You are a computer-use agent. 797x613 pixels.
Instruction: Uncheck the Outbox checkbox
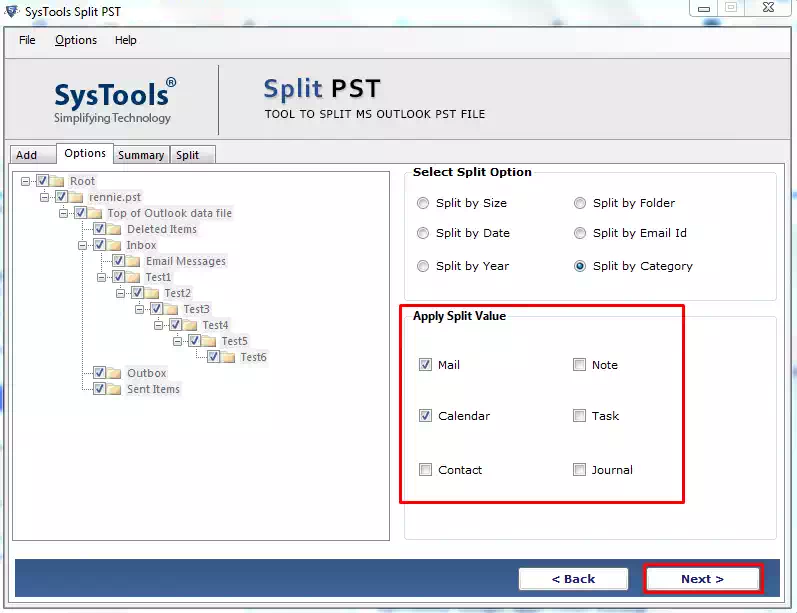99,373
